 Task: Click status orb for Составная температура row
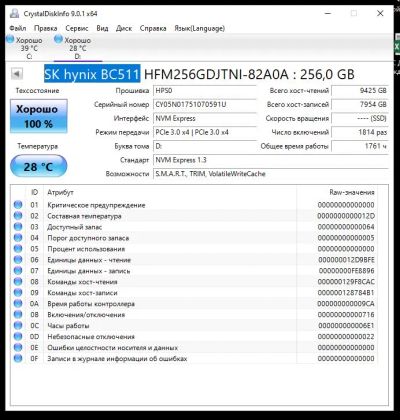[18, 216]
